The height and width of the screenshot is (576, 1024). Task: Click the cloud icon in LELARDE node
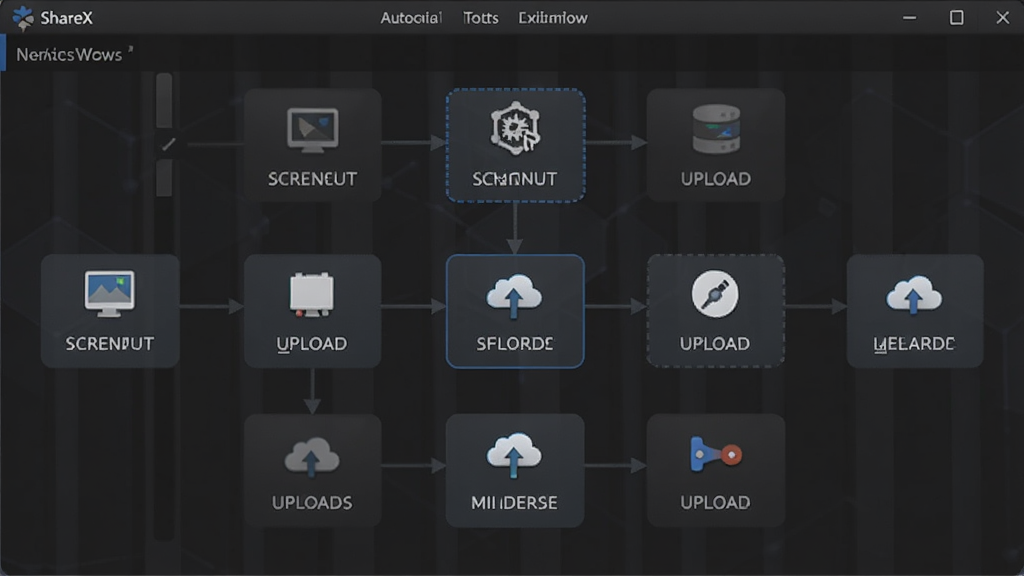tap(914, 295)
